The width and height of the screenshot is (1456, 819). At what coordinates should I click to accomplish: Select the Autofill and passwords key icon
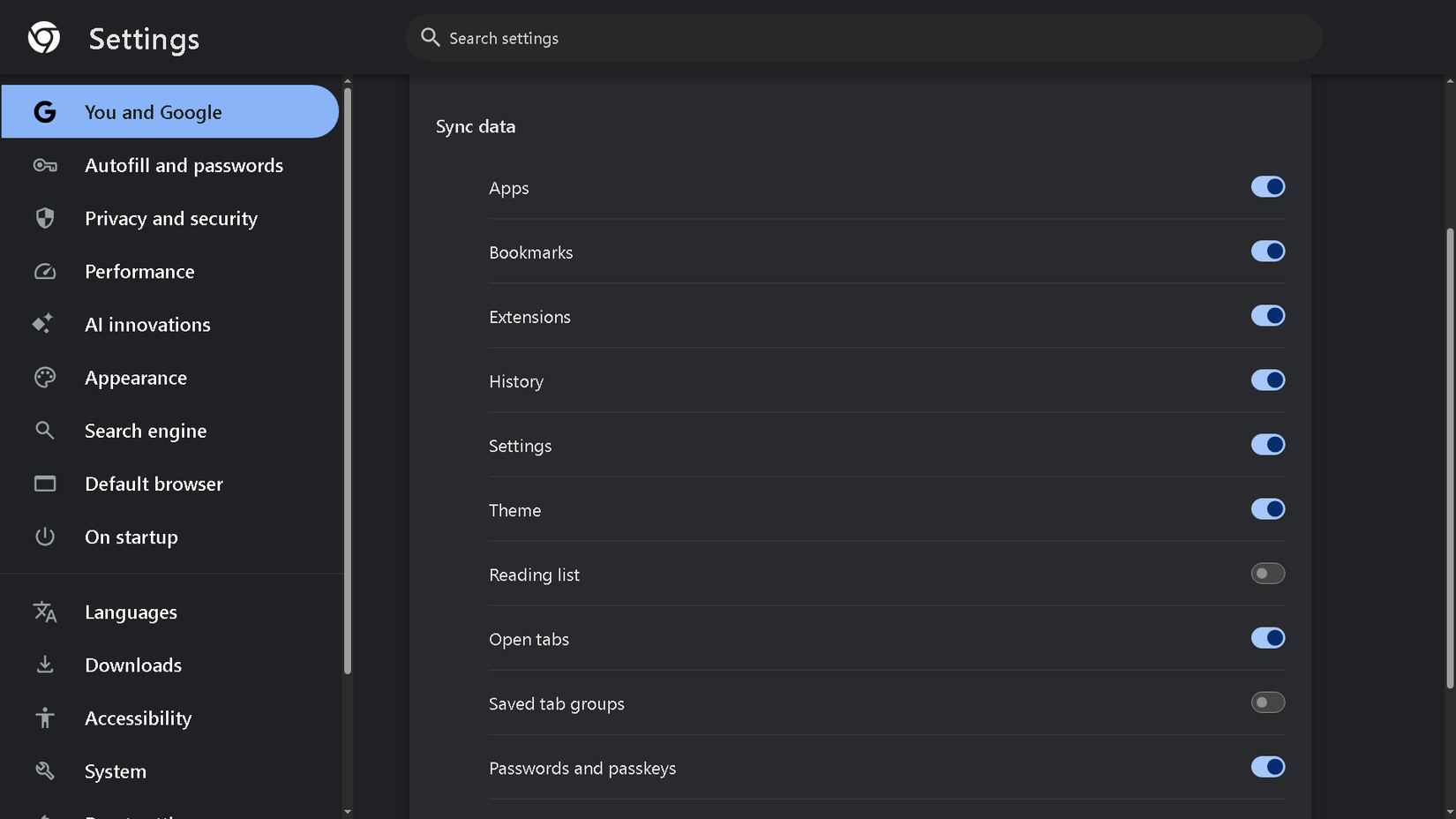[x=44, y=165]
